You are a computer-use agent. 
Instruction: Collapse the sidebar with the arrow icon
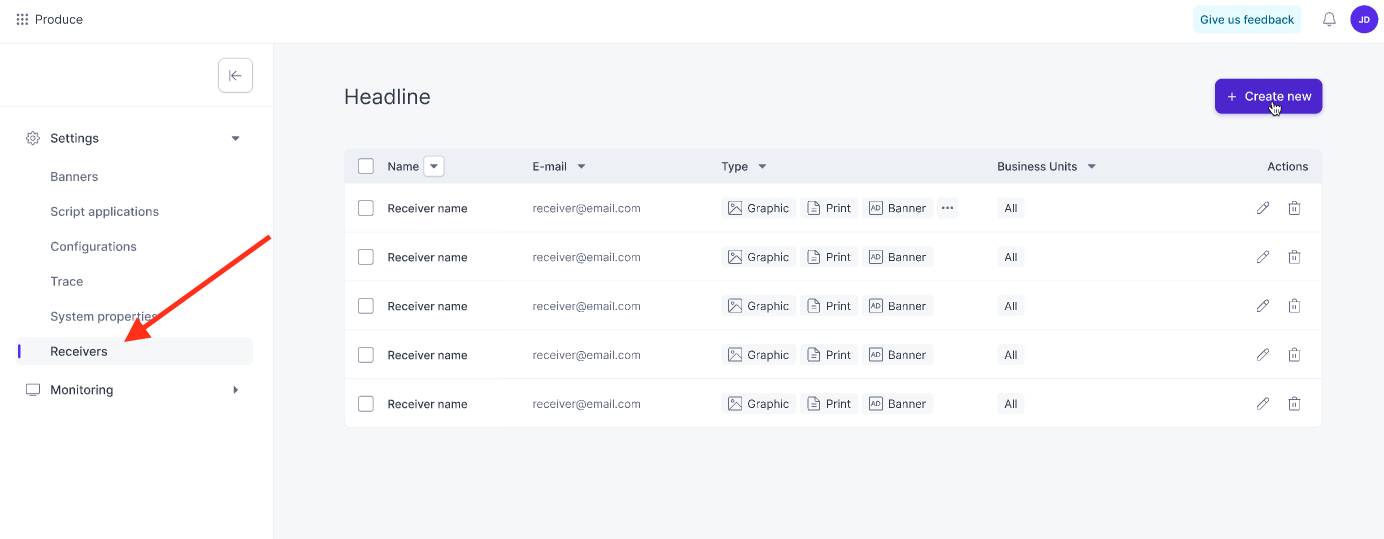(235, 75)
